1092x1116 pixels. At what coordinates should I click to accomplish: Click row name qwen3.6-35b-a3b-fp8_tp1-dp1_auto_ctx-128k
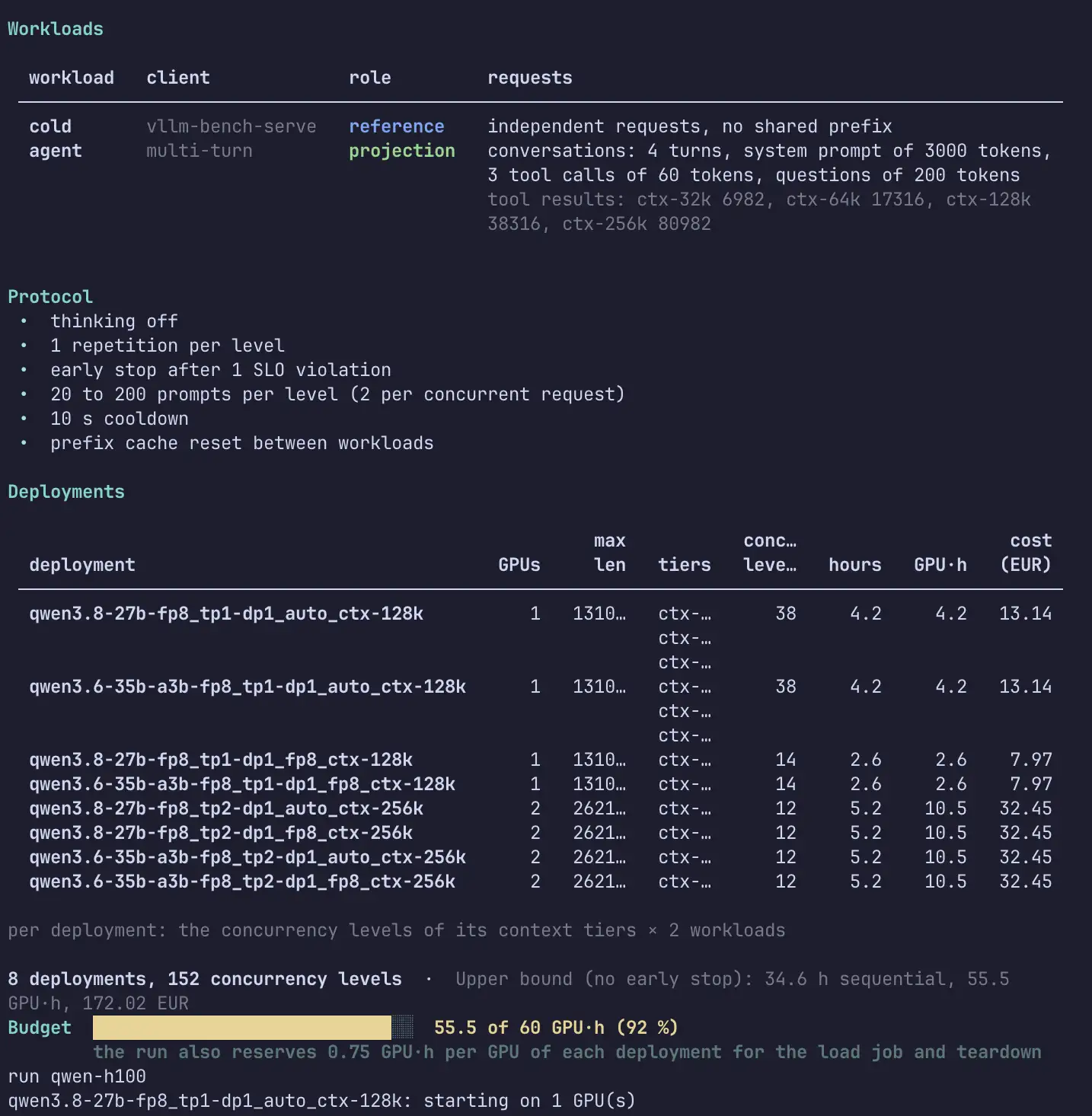pyautogui.click(x=247, y=687)
